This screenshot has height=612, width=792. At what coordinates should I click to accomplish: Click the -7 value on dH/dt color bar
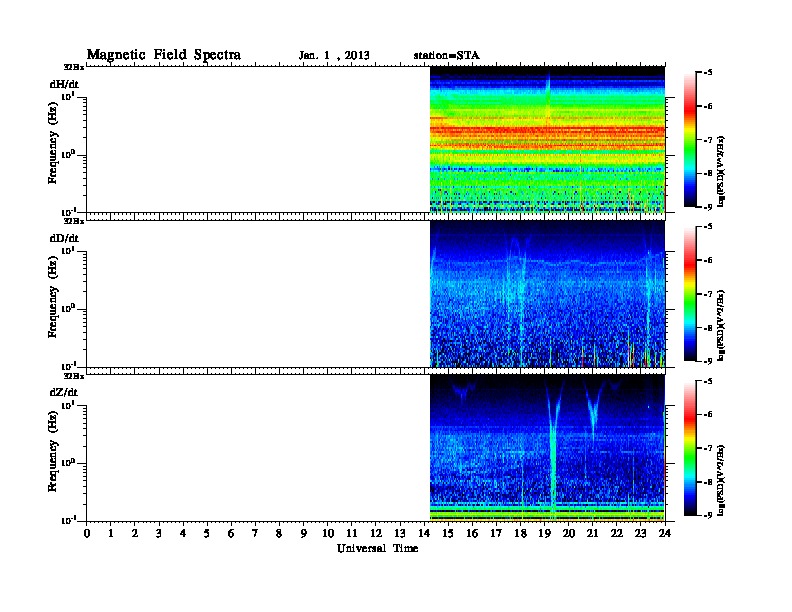(x=708, y=140)
